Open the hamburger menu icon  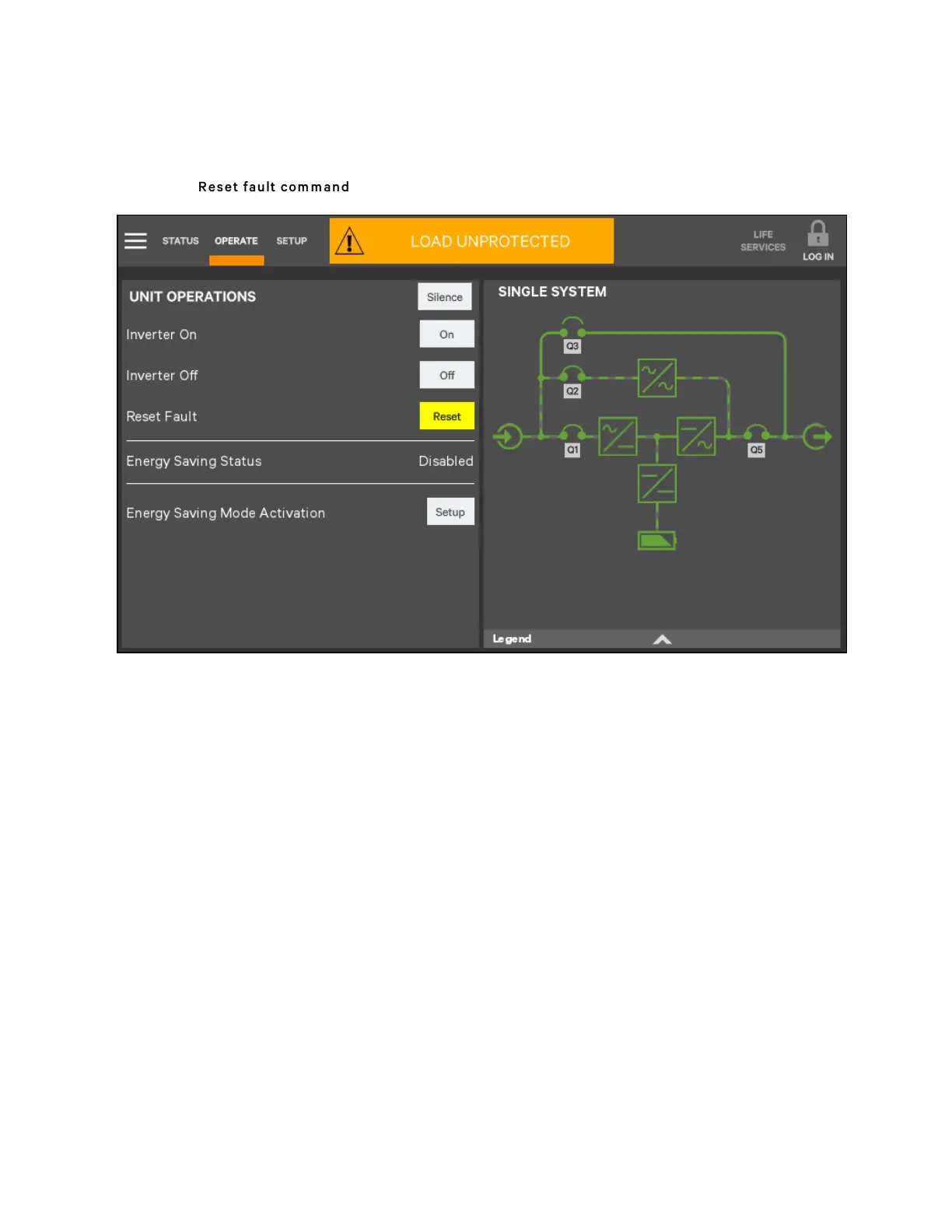135,241
